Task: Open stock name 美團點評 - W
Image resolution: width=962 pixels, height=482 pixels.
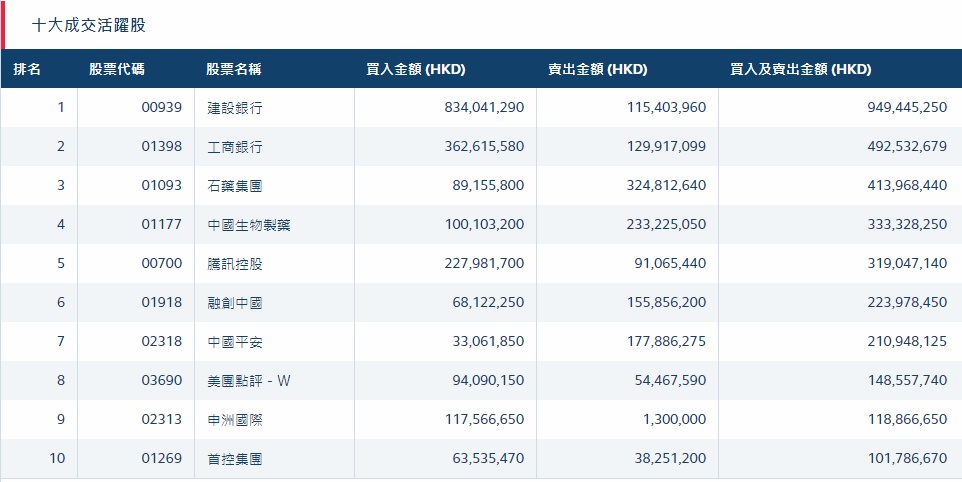Action: coord(249,381)
